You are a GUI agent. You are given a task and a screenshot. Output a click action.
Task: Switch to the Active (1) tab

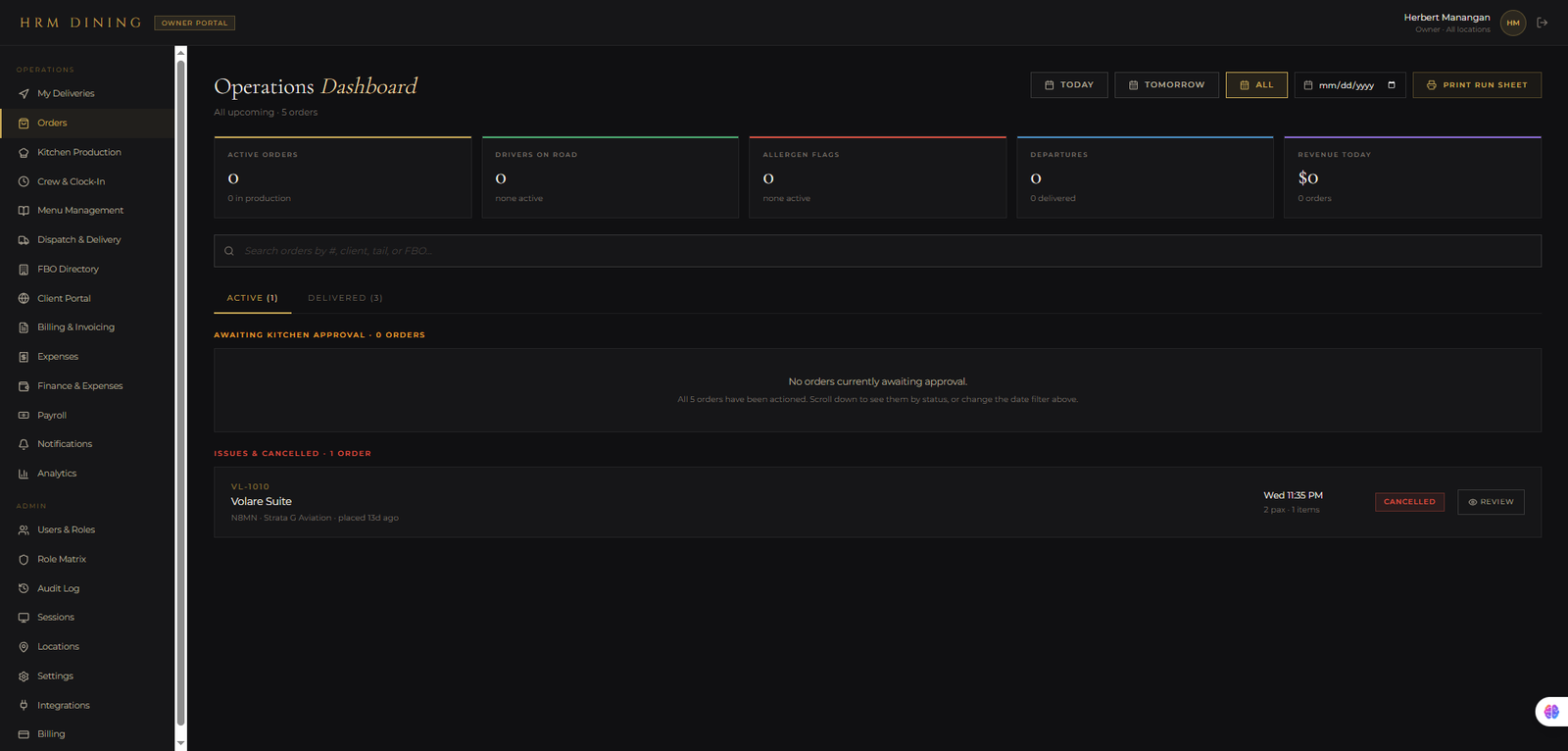(253, 298)
